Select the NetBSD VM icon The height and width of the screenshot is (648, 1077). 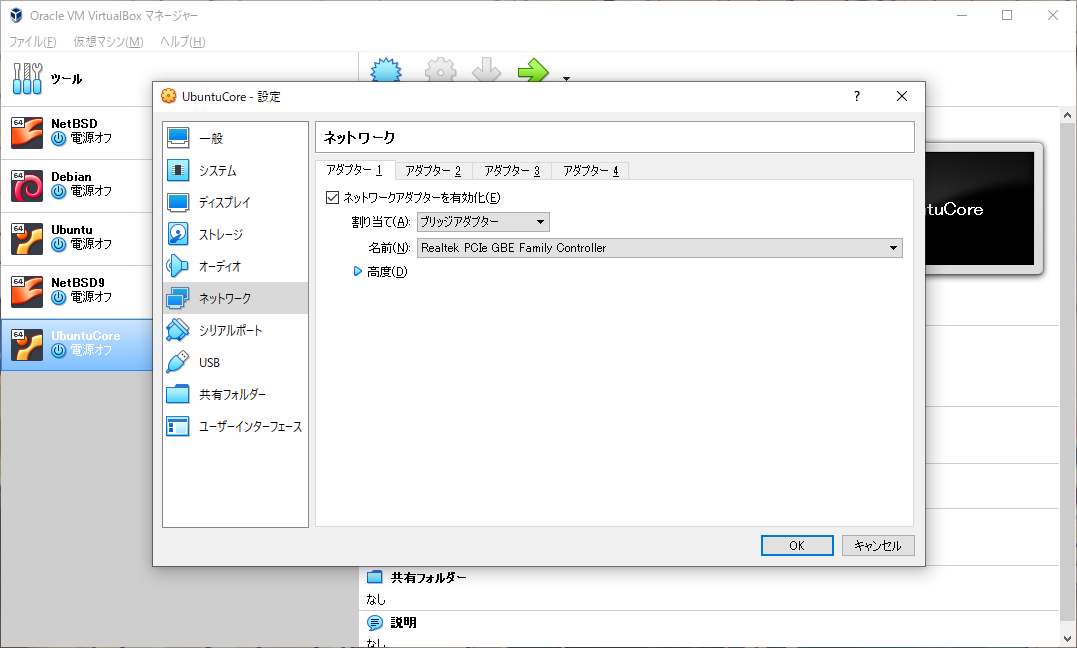(27, 133)
